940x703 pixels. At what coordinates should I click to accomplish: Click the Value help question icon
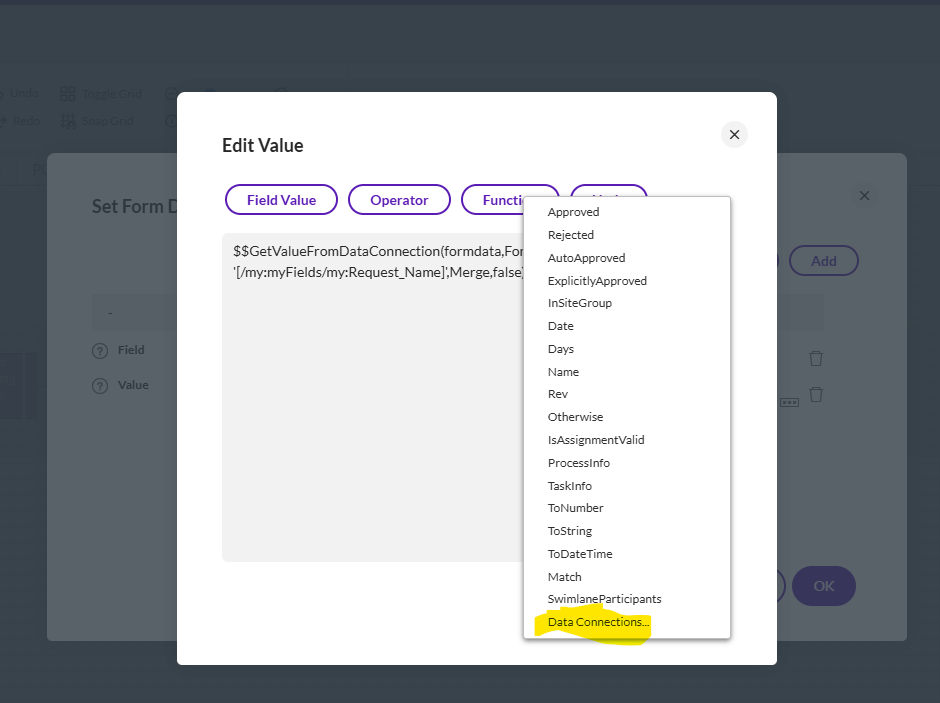(x=100, y=386)
